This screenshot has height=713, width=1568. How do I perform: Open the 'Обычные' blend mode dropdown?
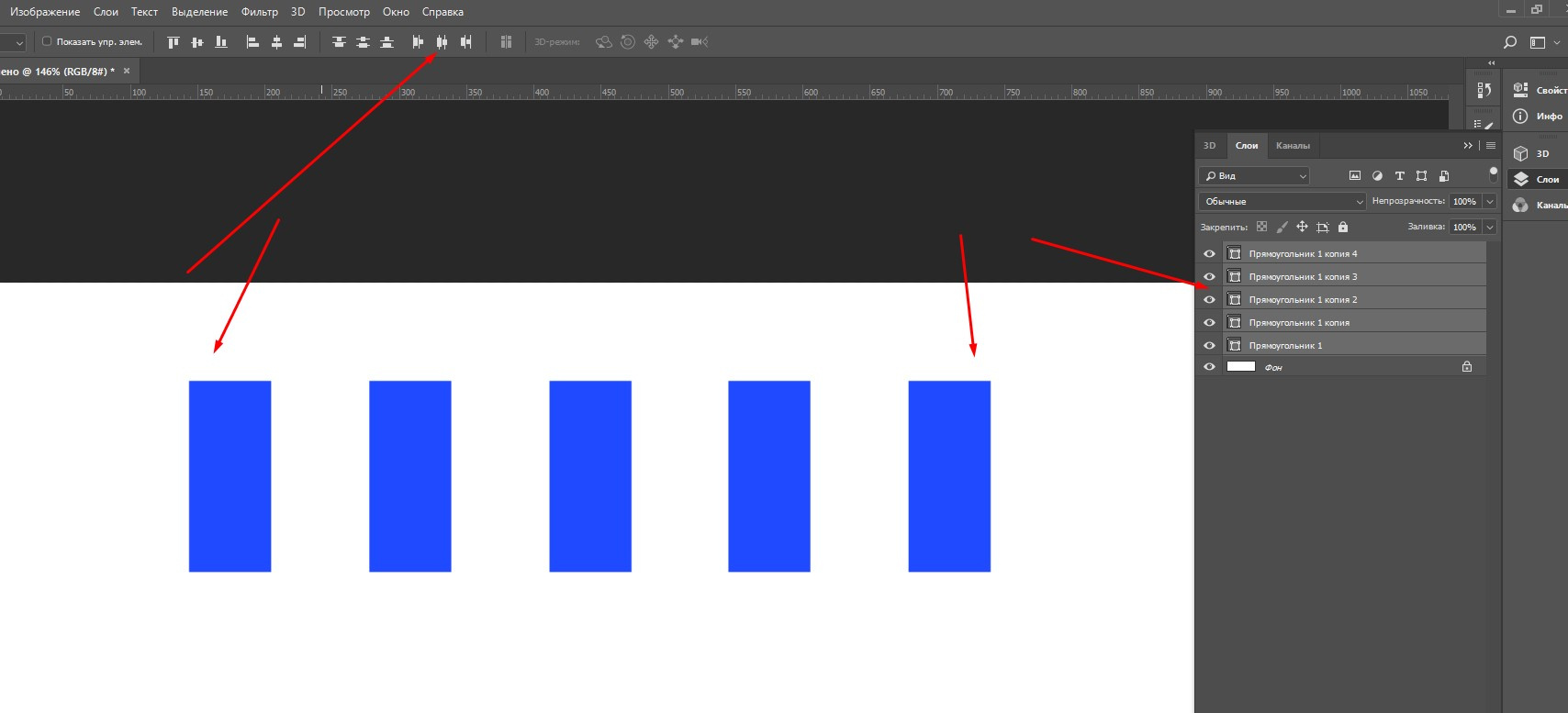(1282, 201)
